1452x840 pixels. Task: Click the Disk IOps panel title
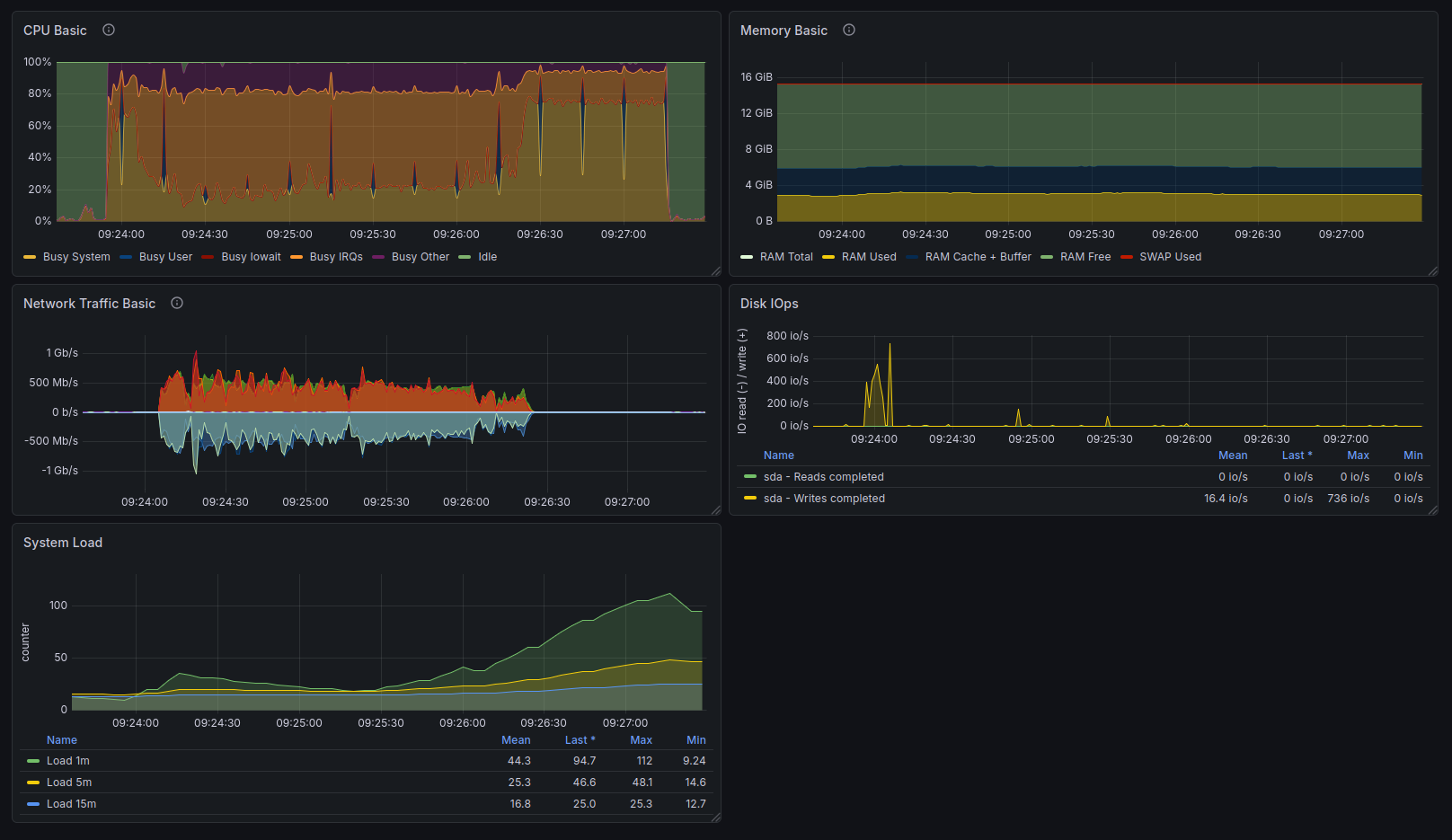click(769, 304)
